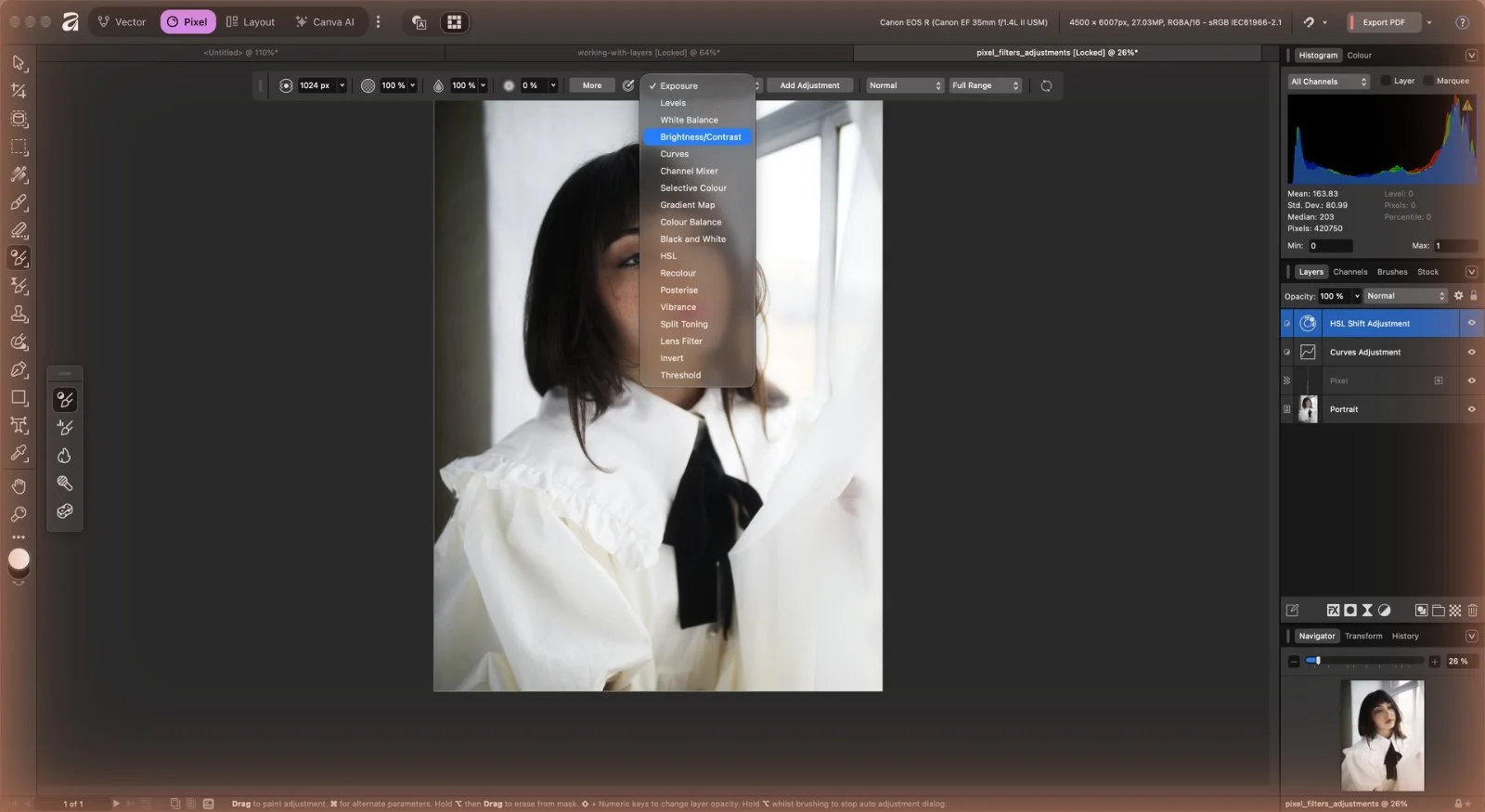The image size is (1485, 812).
Task: Select the Rectangle shape tool
Action: click(x=19, y=397)
